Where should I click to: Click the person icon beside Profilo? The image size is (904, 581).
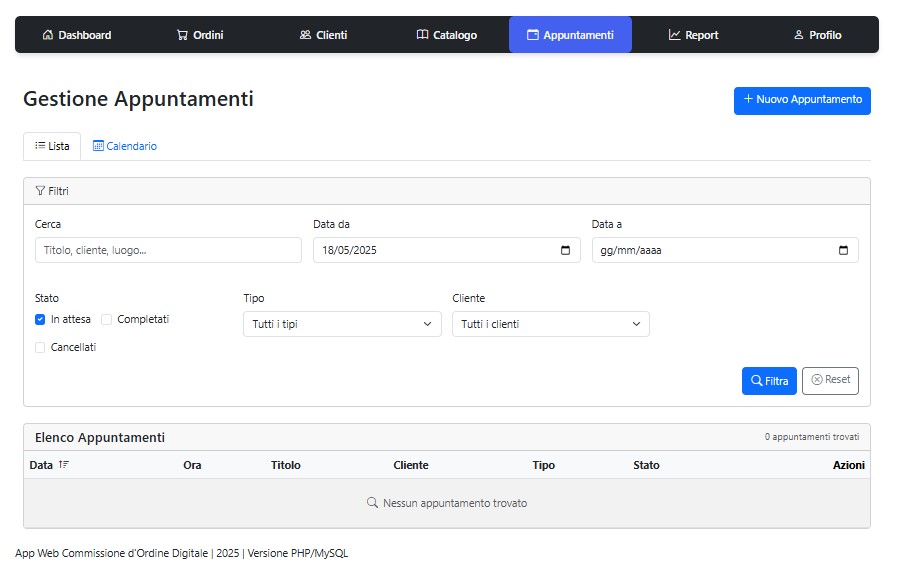point(798,35)
